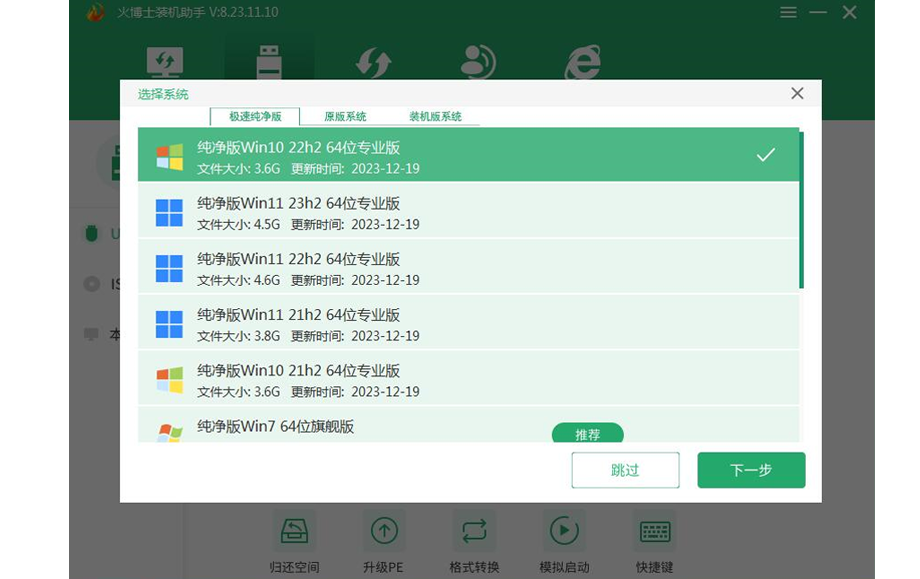Open the 快捷键 keyboard icon

click(x=655, y=531)
